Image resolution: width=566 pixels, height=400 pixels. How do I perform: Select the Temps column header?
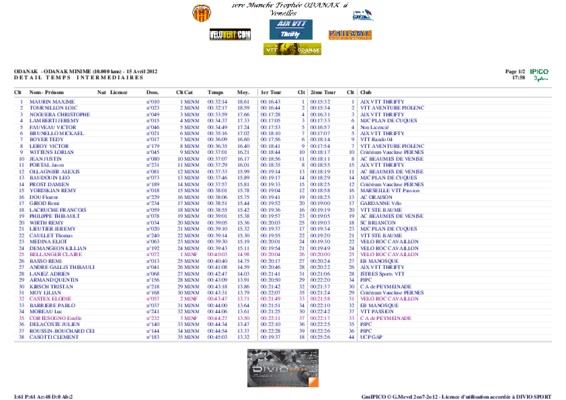(x=215, y=92)
